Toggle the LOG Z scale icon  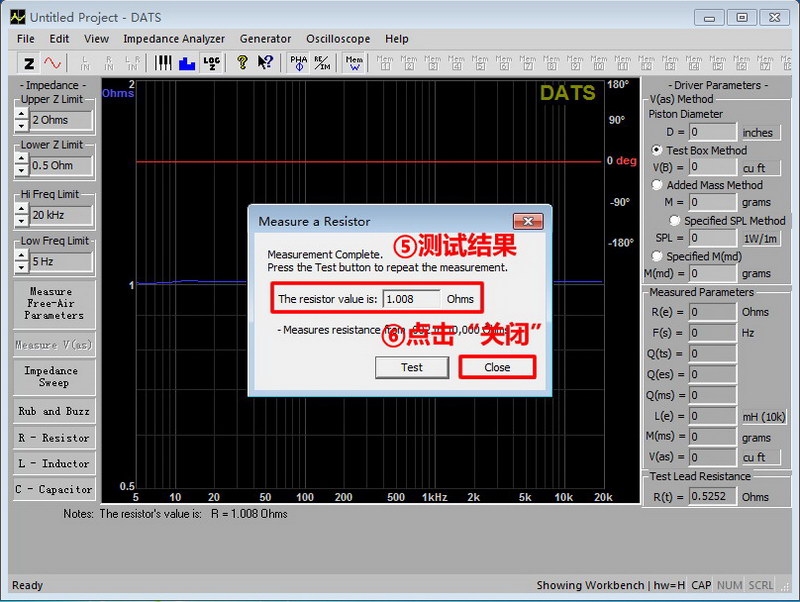(211, 63)
